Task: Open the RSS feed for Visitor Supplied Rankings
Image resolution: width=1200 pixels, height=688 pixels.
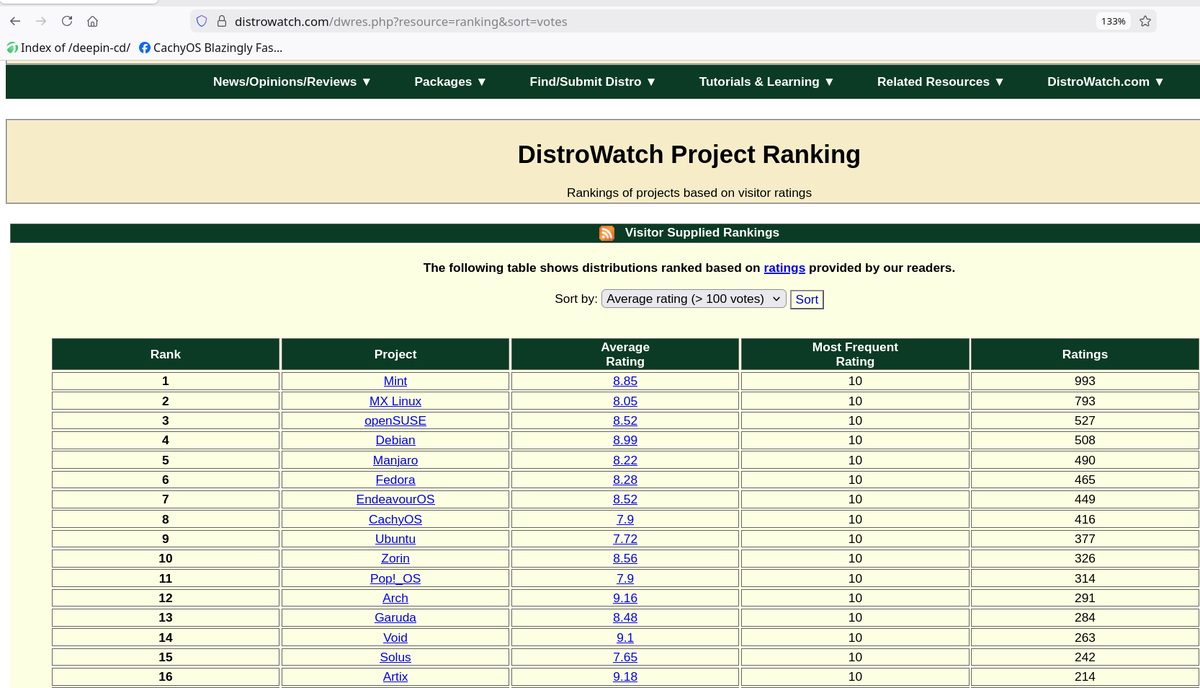Action: (606, 232)
